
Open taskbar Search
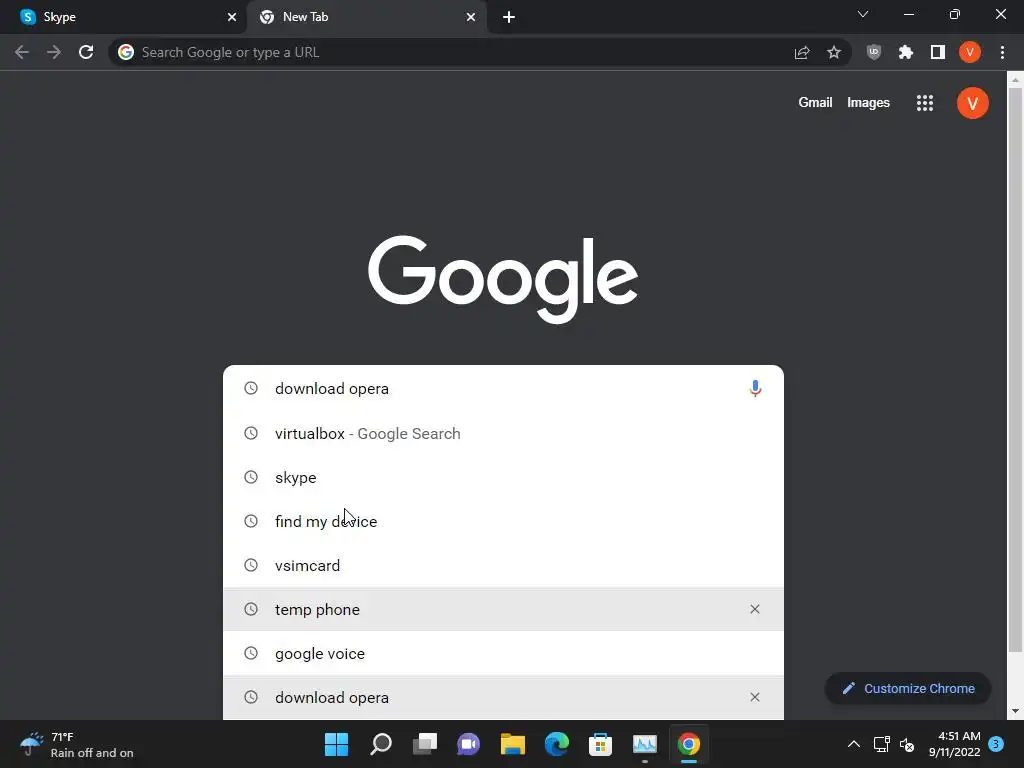[381, 744]
